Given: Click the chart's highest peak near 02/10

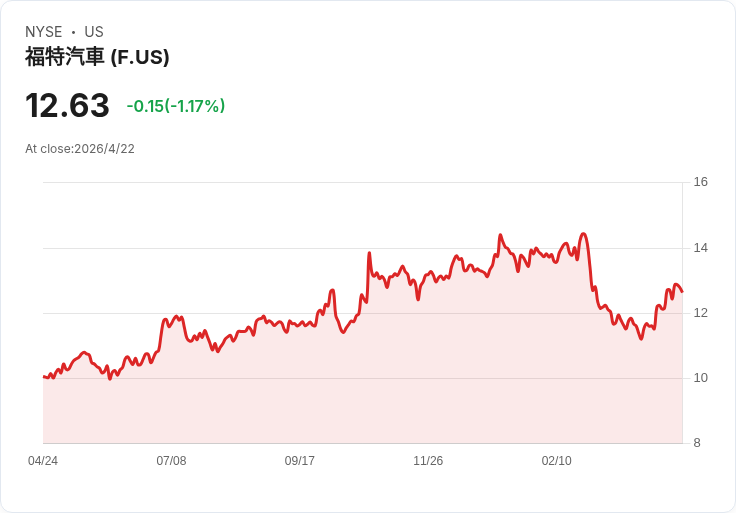Looking at the screenshot, I should 583,234.
